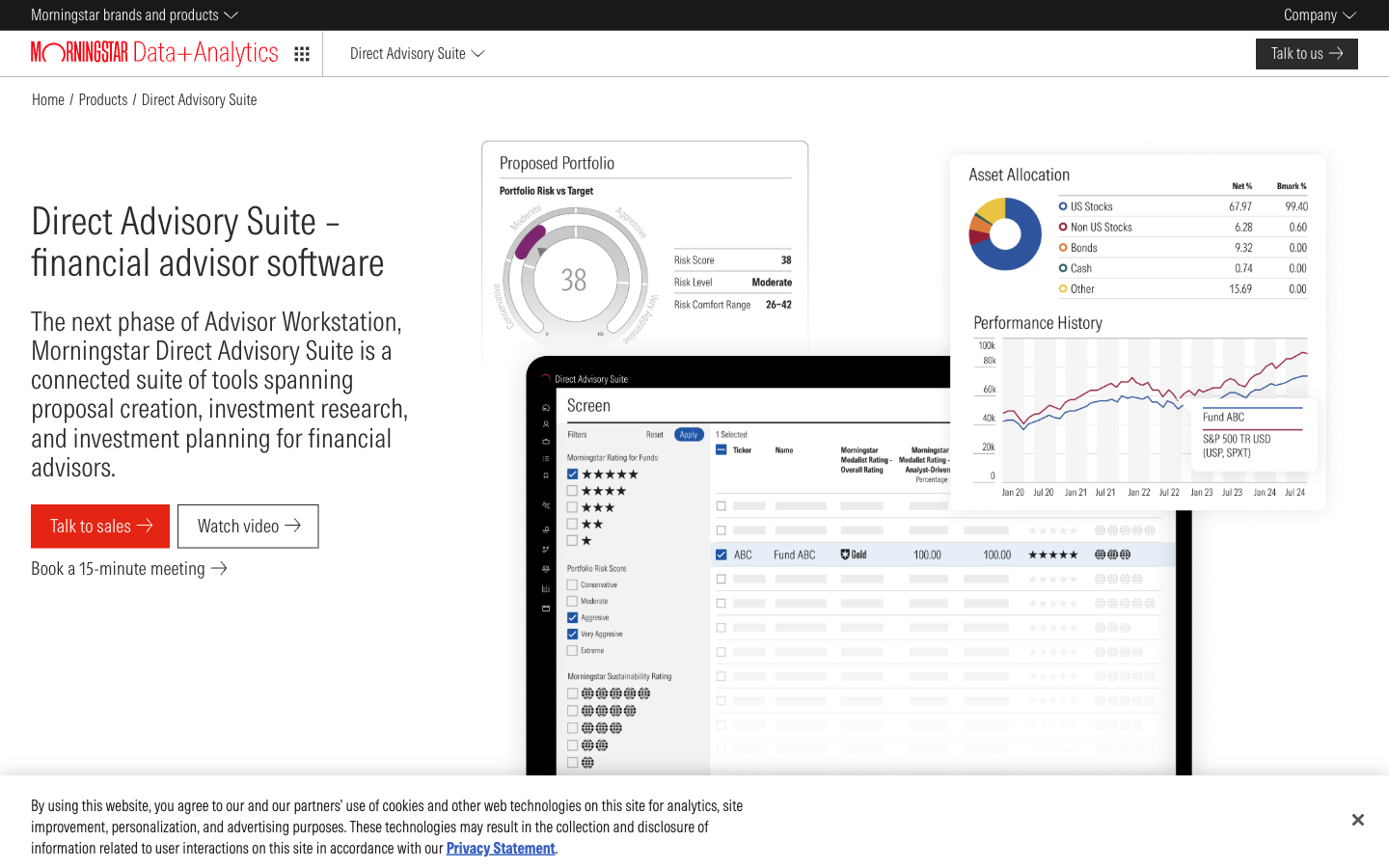1389x868 pixels.
Task: Click the '1 Selected' label
Action: pyautogui.click(x=731, y=435)
